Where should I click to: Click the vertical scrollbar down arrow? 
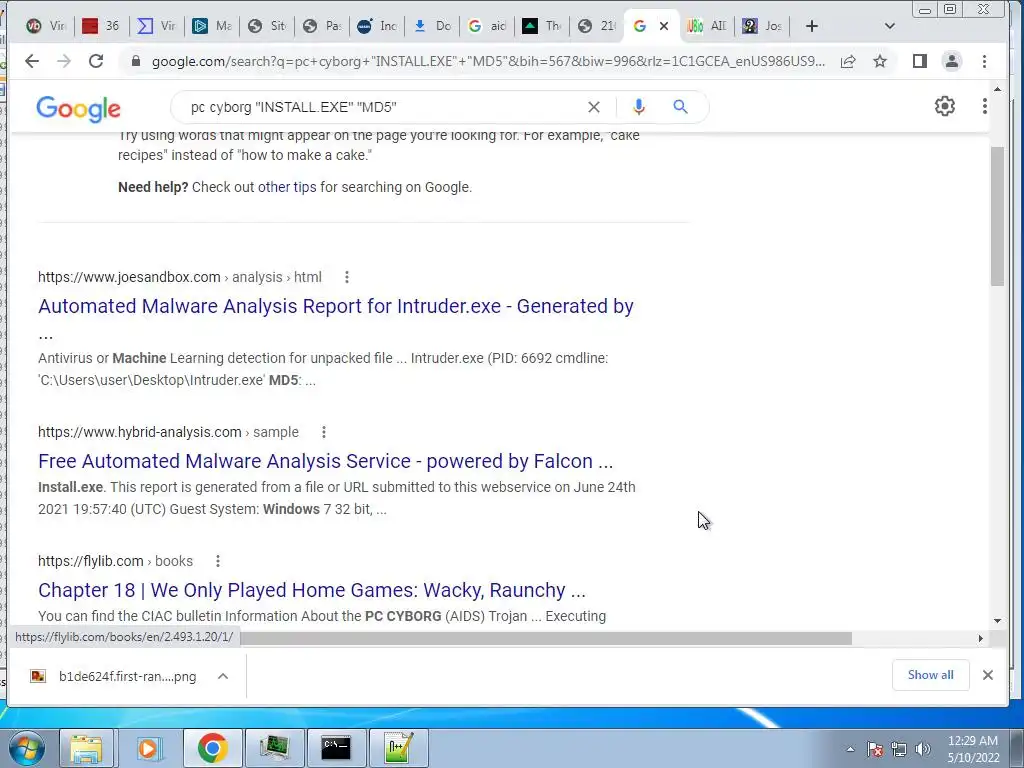tap(997, 620)
